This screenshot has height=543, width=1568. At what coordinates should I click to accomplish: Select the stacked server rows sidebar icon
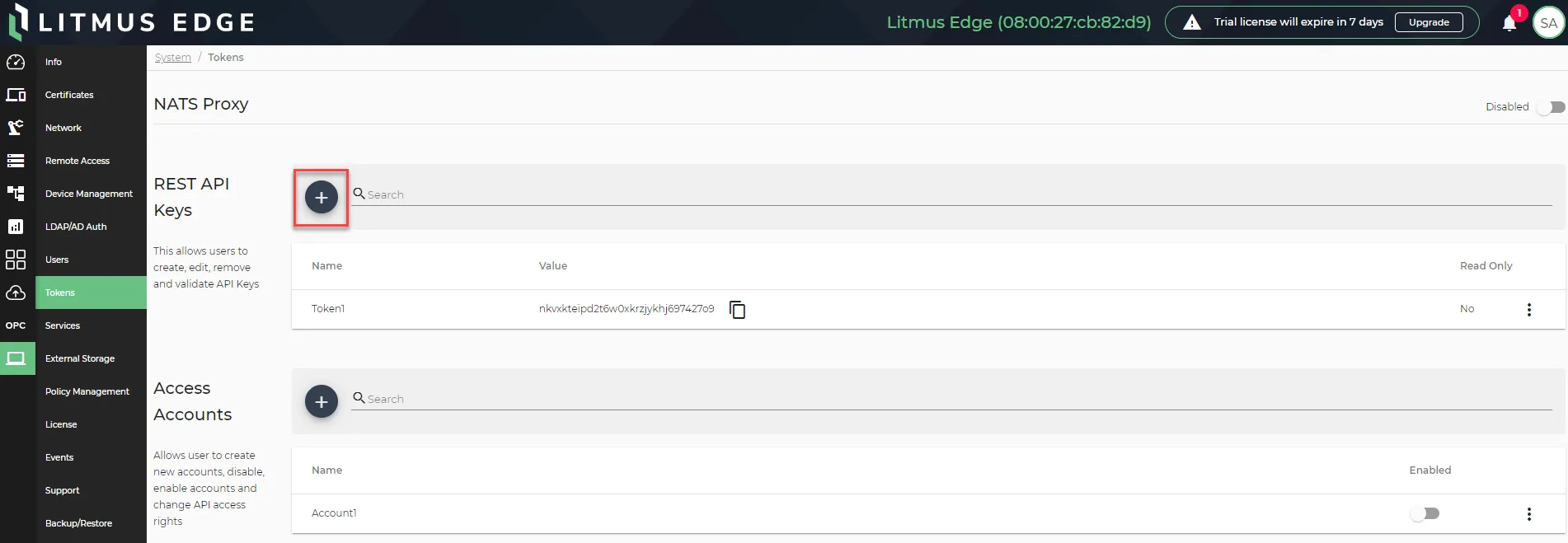[16, 161]
